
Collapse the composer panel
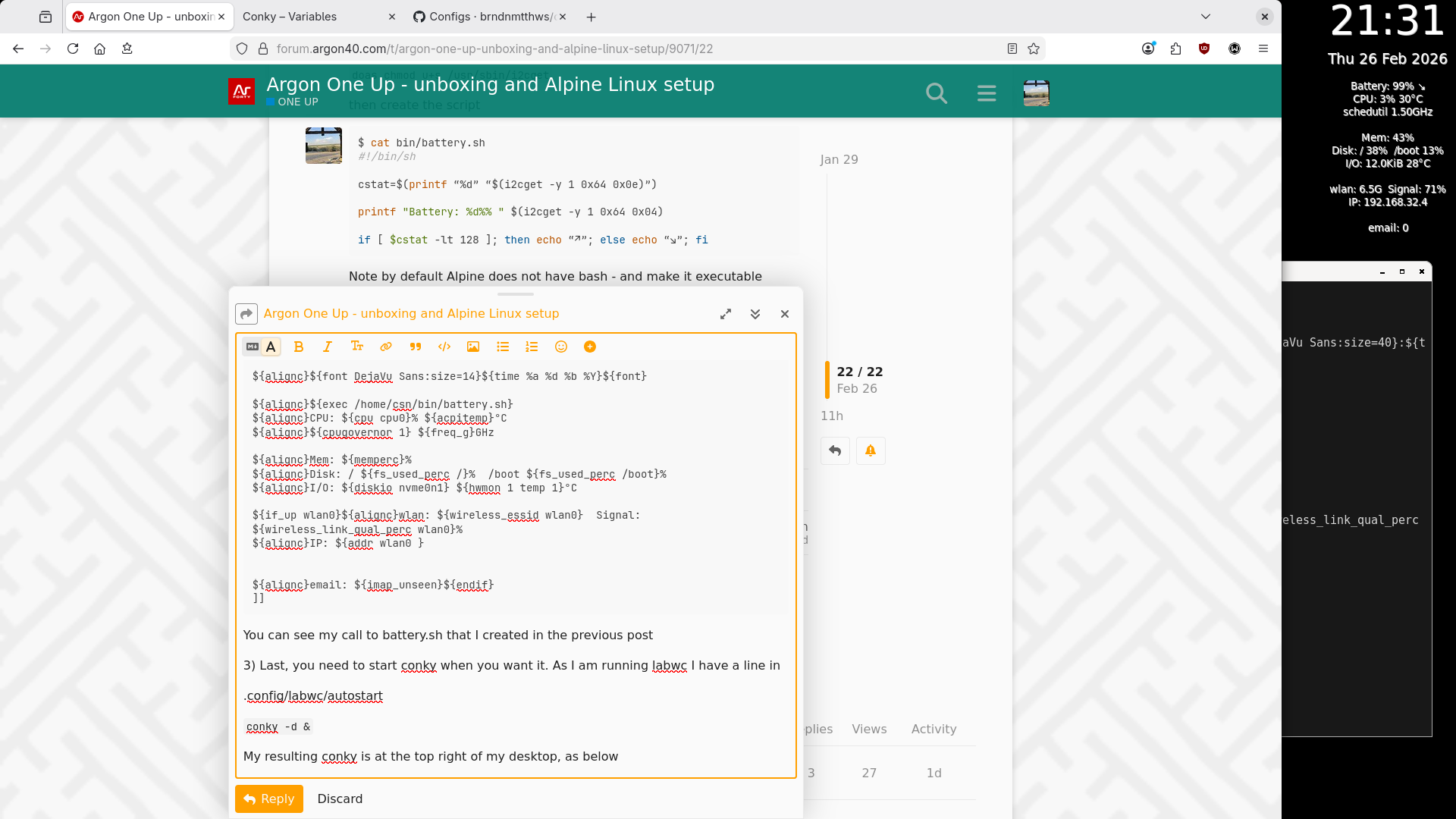pyautogui.click(x=755, y=314)
